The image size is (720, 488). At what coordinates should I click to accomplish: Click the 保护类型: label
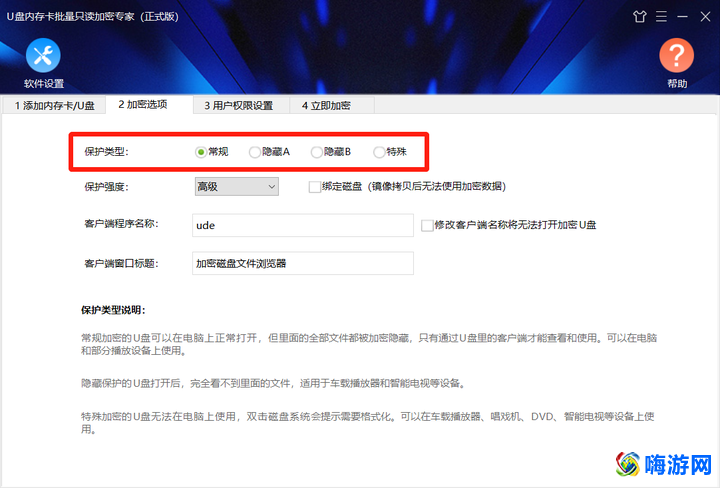(x=107, y=152)
